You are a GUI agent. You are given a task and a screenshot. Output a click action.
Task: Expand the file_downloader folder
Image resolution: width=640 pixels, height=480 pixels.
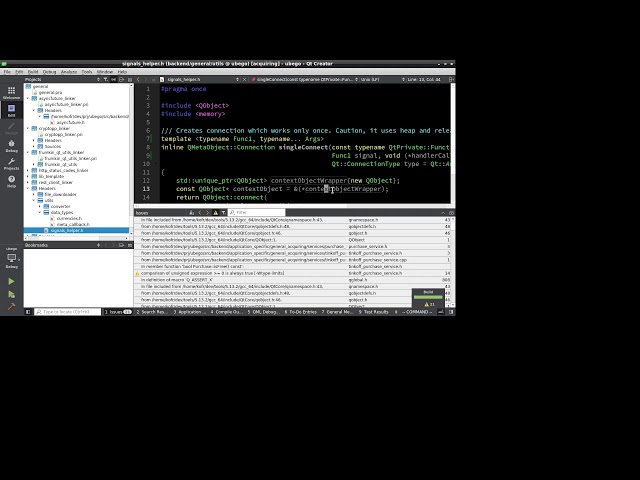34,194
